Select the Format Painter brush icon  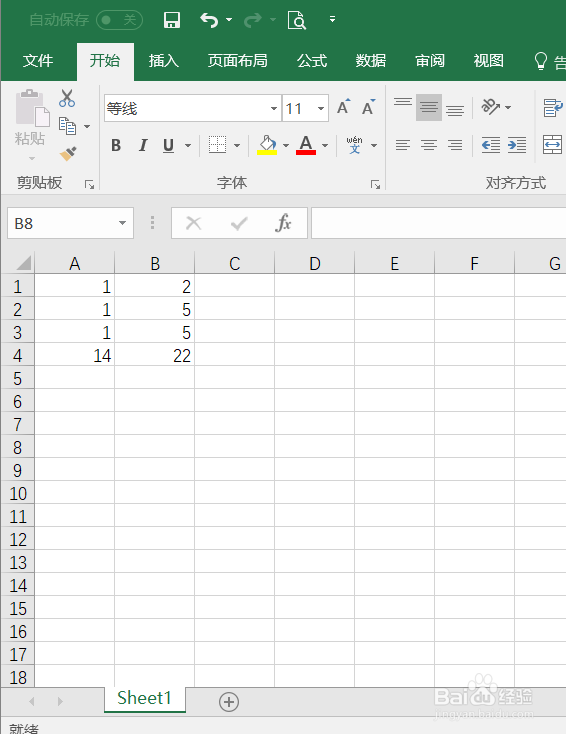pos(68,154)
